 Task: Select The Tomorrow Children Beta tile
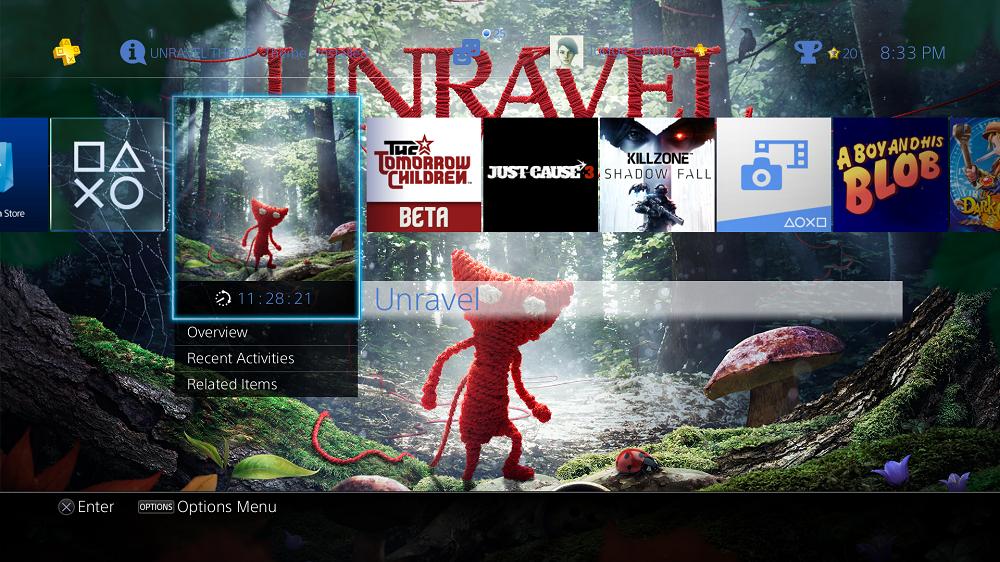click(423, 175)
